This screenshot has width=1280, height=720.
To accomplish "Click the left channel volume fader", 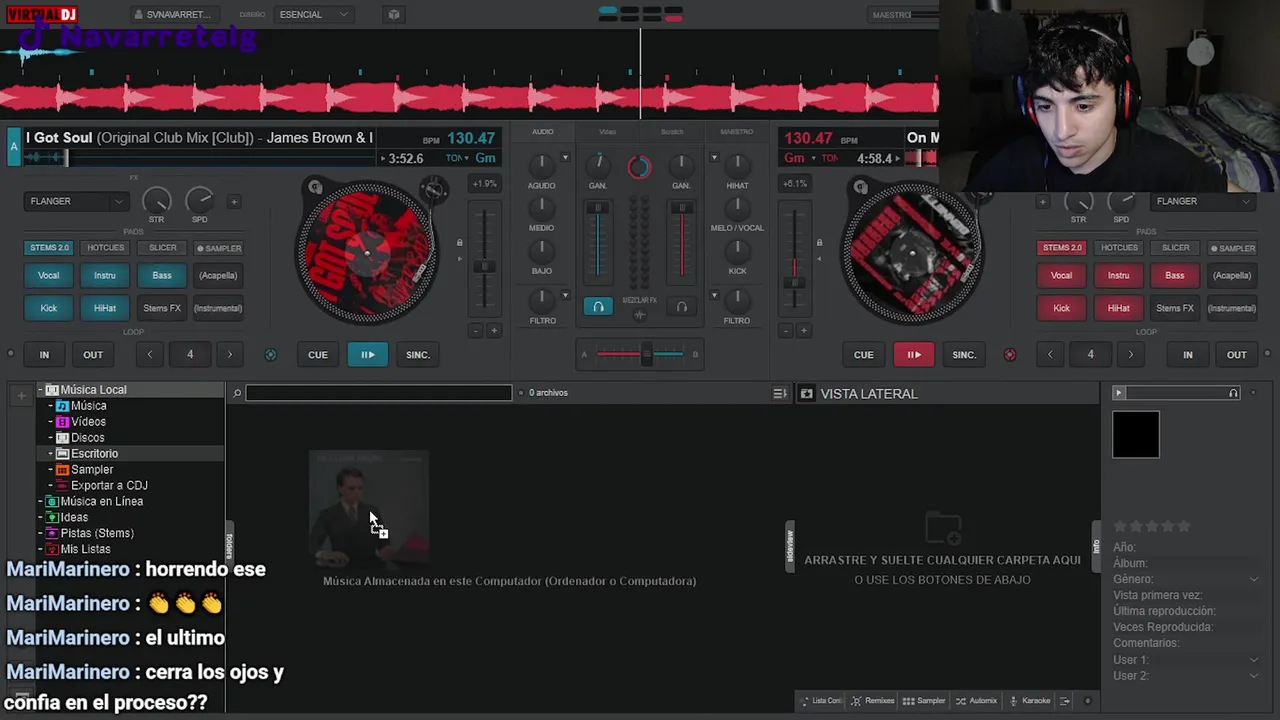I will pyautogui.click(x=597, y=208).
